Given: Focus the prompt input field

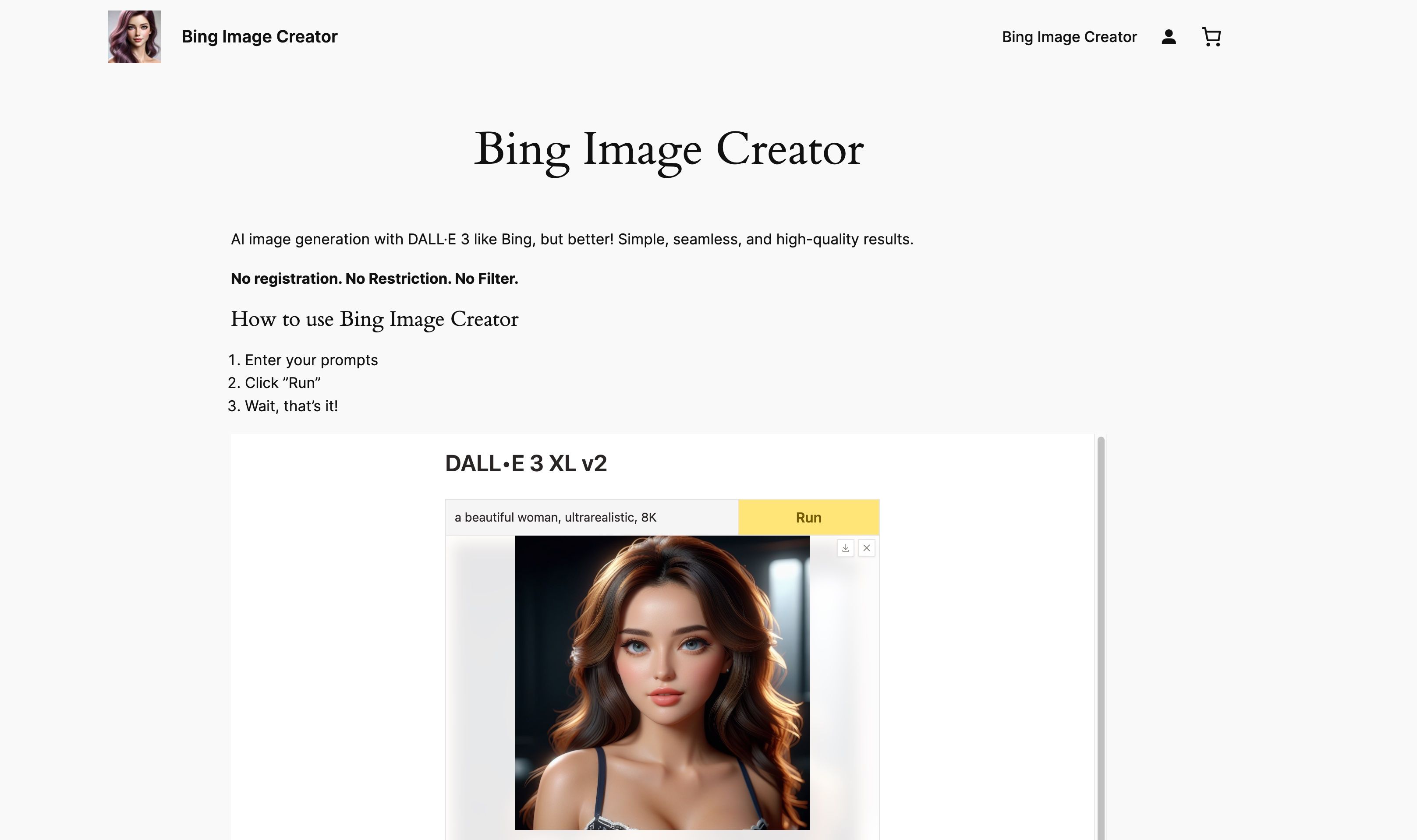Looking at the screenshot, I should click(x=592, y=517).
